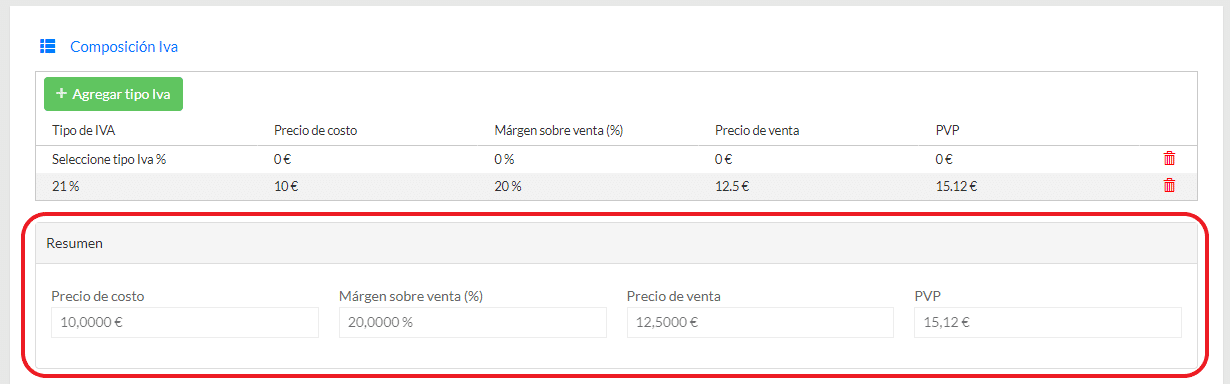Click the Precio de venta column header

pyautogui.click(x=757, y=130)
